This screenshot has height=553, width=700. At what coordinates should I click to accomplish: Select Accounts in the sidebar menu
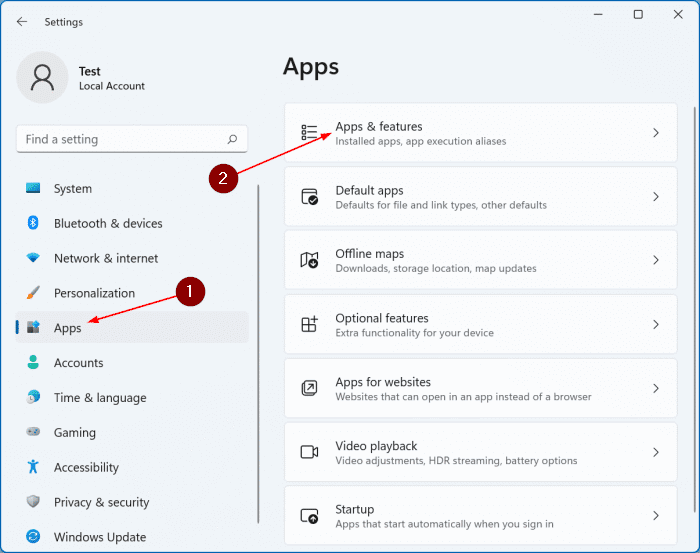click(79, 363)
